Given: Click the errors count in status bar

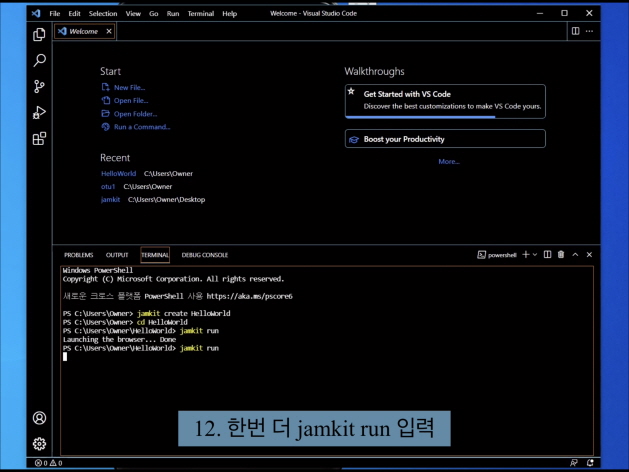Looking at the screenshot, I should tap(41, 463).
